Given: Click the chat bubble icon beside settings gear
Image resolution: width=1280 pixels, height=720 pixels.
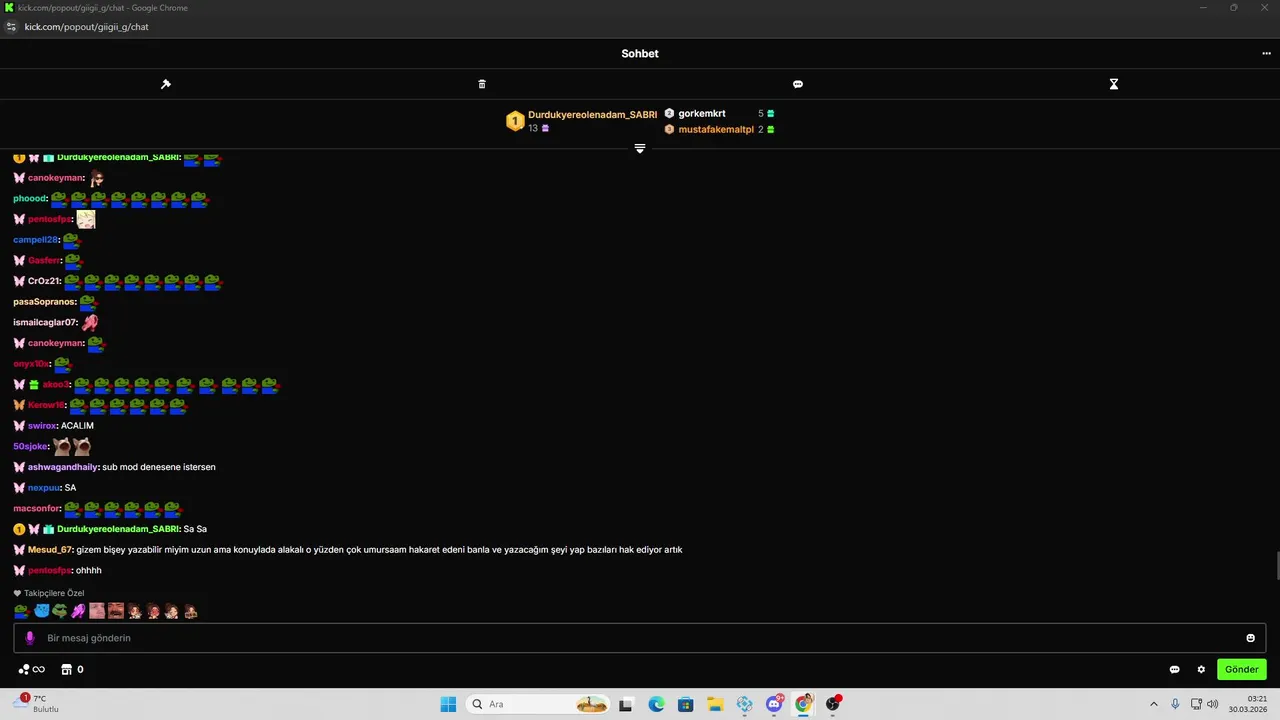Looking at the screenshot, I should click(1175, 670).
